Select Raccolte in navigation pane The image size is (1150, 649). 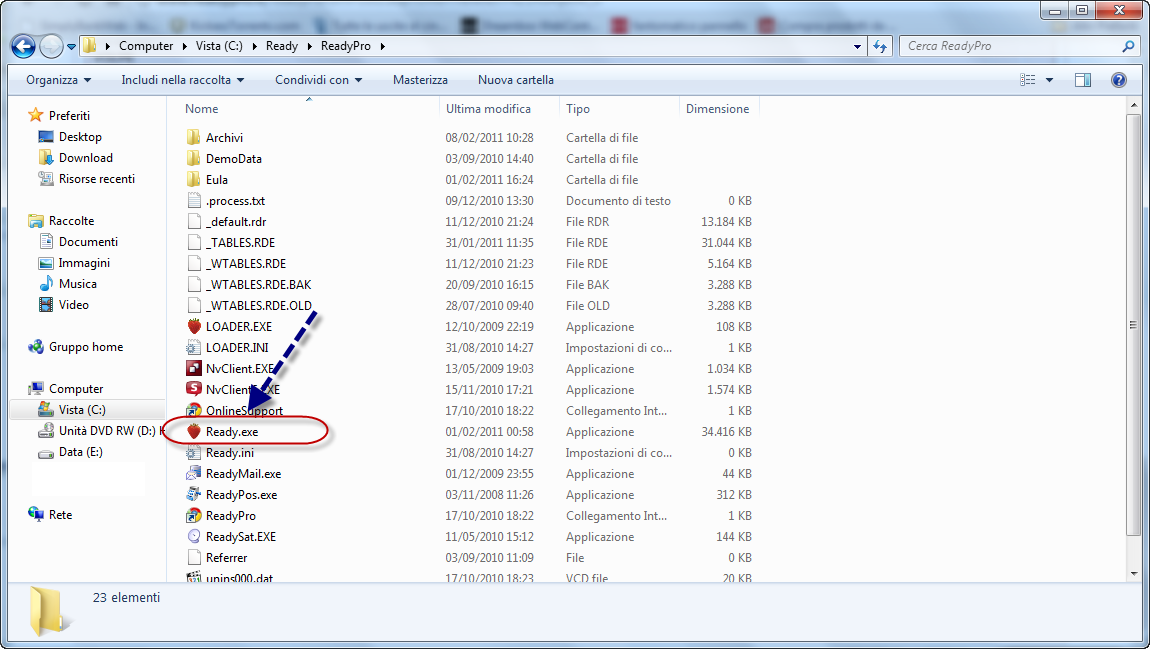coord(71,221)
